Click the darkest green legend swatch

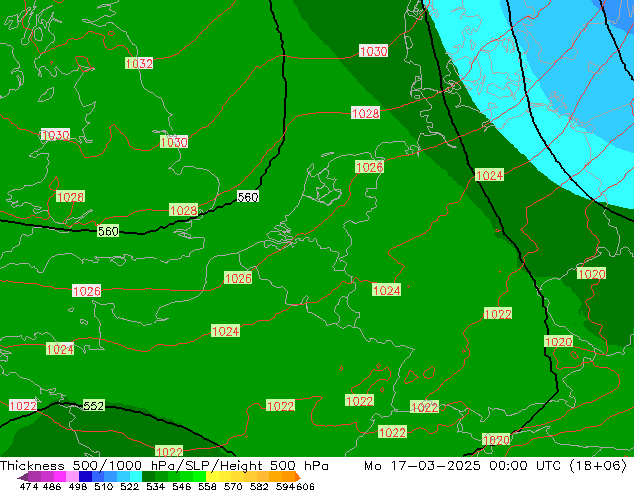(148, 477)
